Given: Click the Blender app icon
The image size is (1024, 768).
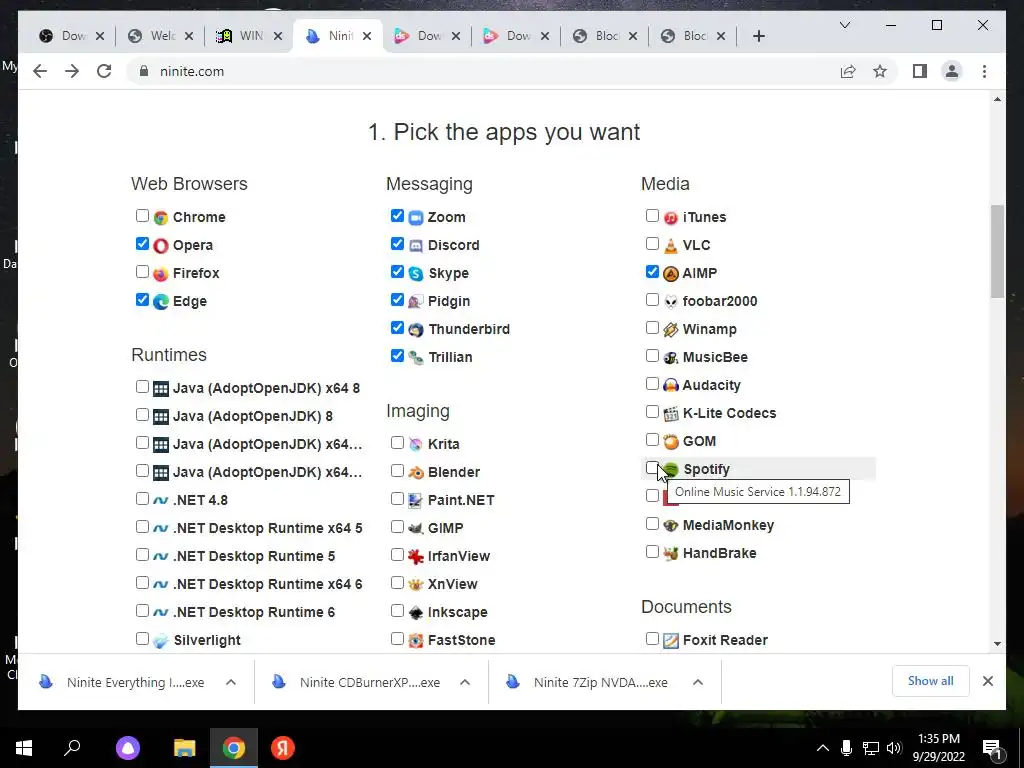Looking at the screenshot, I should pos(416,472).
